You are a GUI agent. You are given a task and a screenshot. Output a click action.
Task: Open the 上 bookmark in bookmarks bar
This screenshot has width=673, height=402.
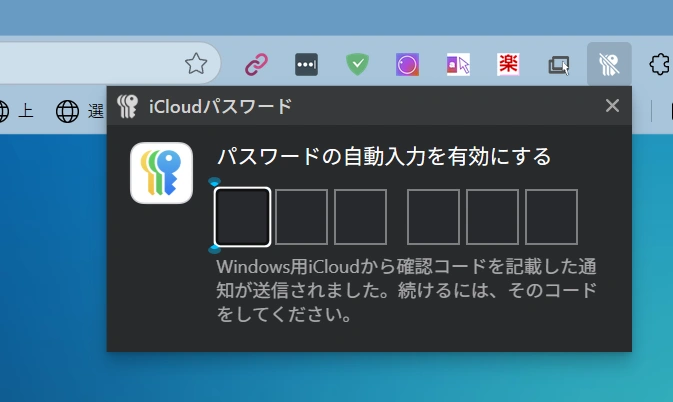(x=16, y=111)
